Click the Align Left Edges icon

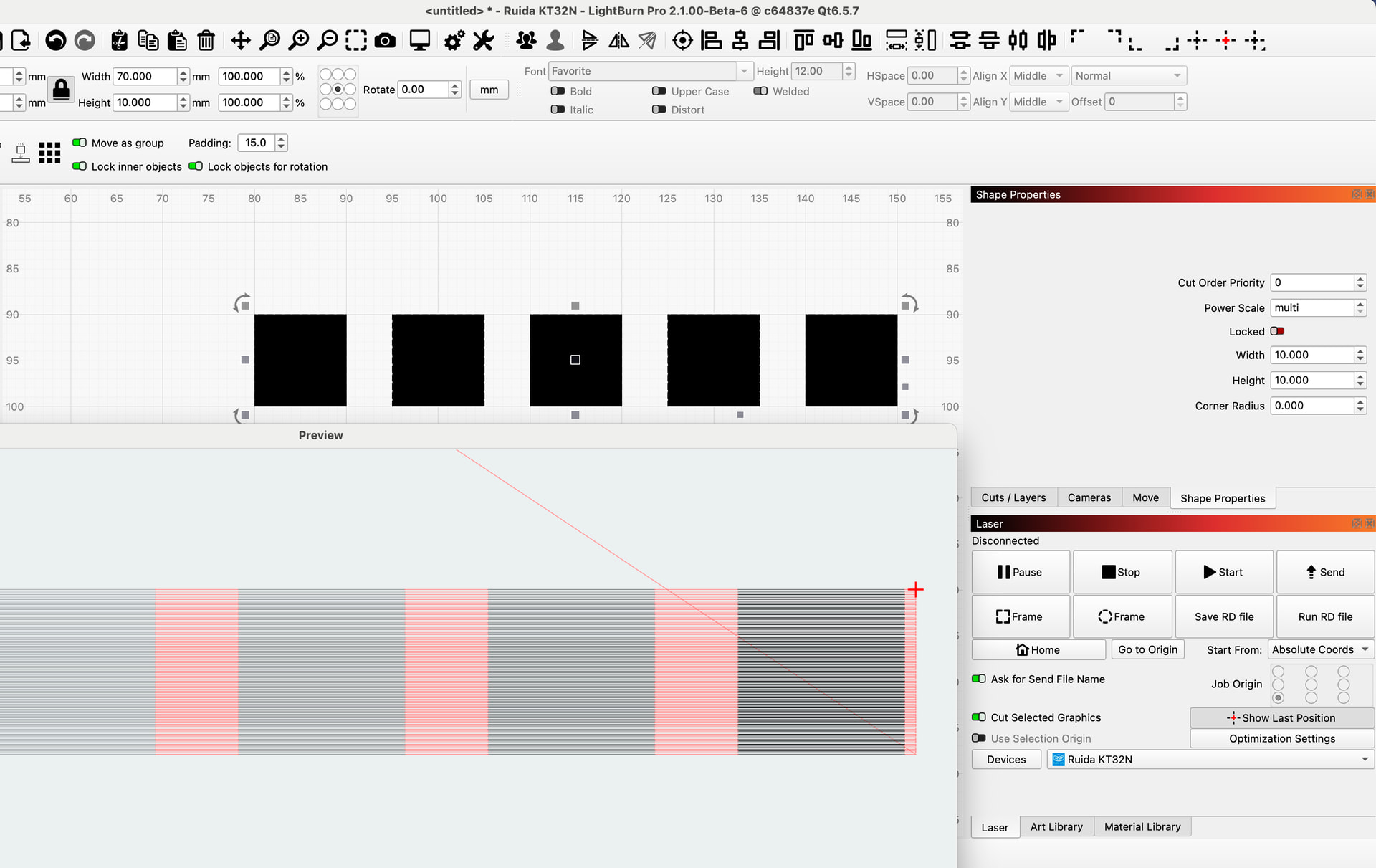(x=711, y=41)
